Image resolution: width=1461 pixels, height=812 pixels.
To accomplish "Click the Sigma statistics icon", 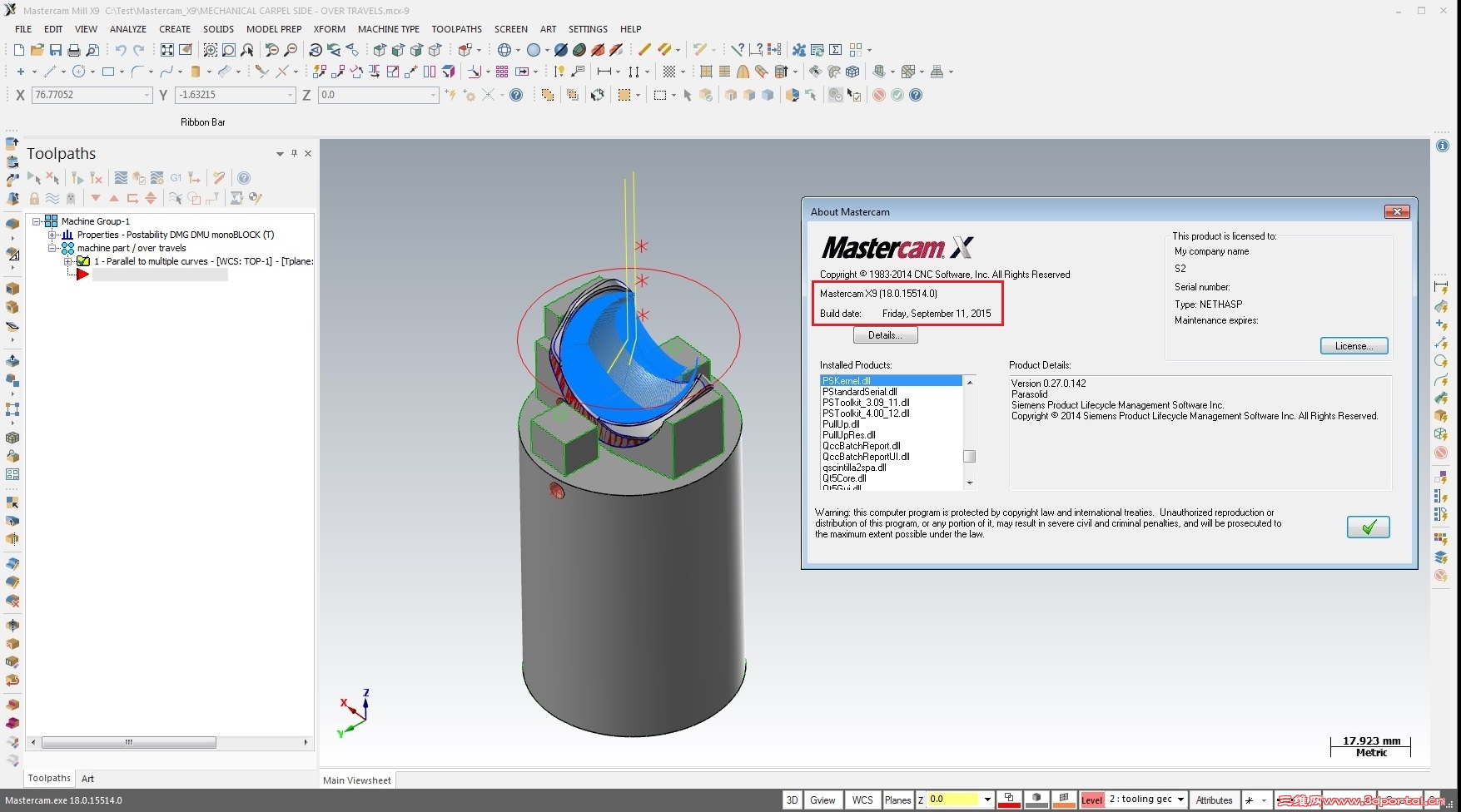I will click(836, 50).
